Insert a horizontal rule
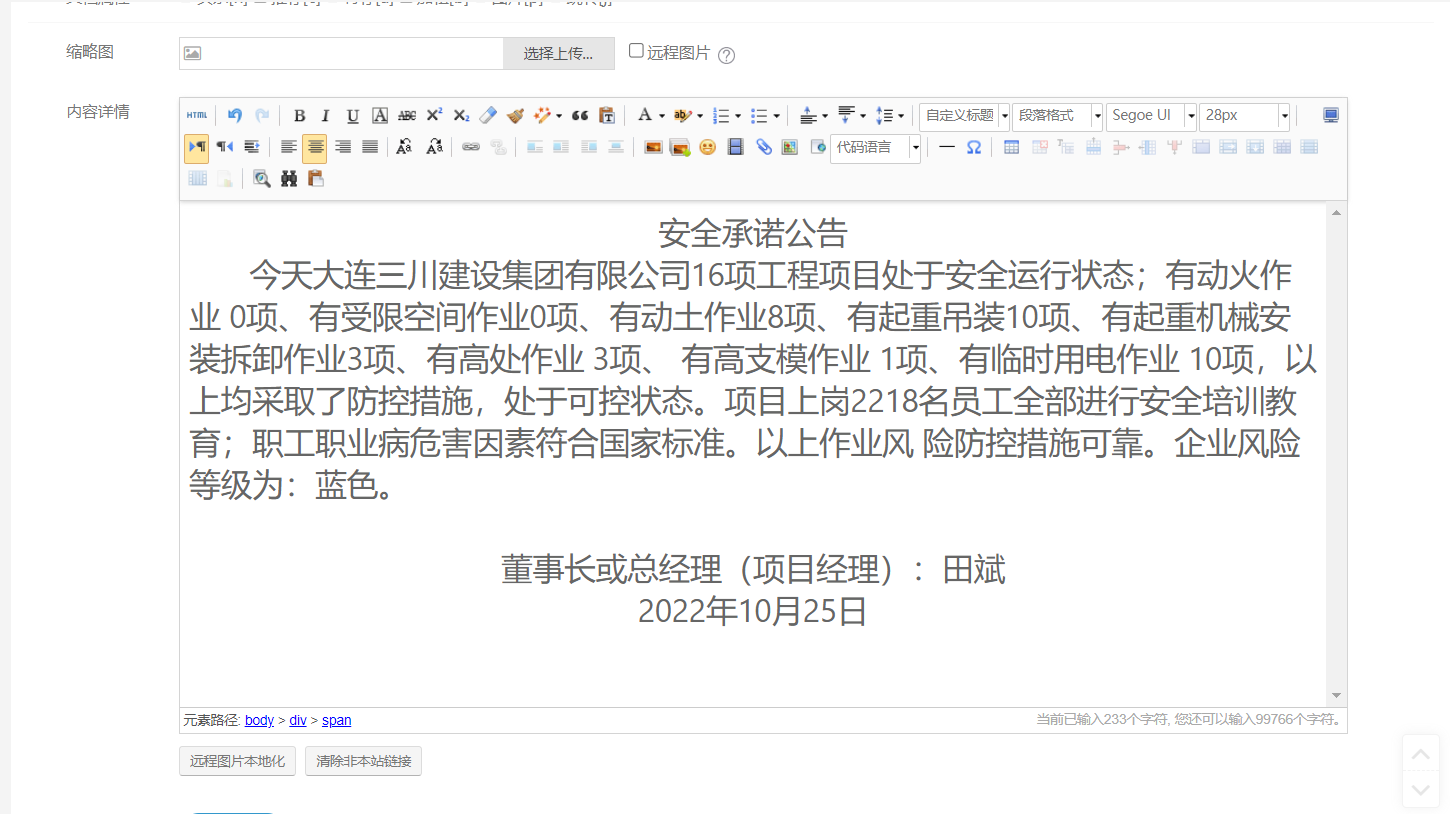The width and height of the screenshot is (1450, 814). tap(946, 147)
